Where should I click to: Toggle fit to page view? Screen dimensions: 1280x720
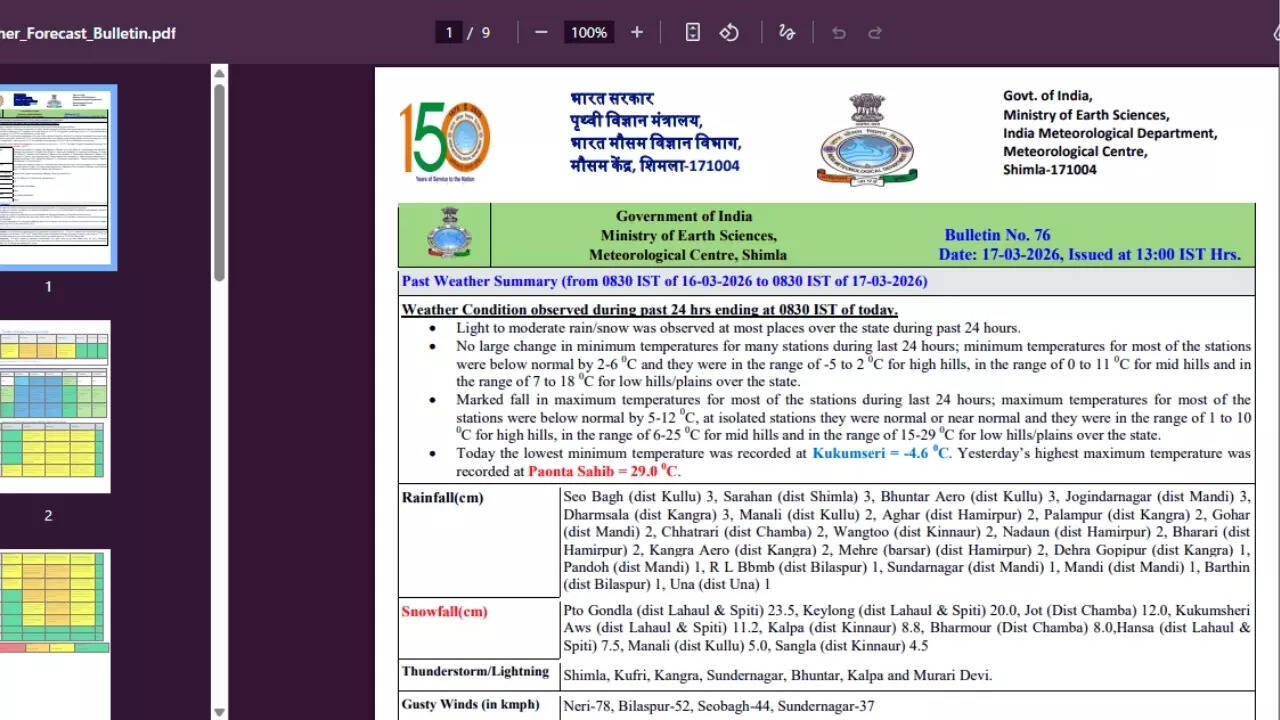coord(692,33)
